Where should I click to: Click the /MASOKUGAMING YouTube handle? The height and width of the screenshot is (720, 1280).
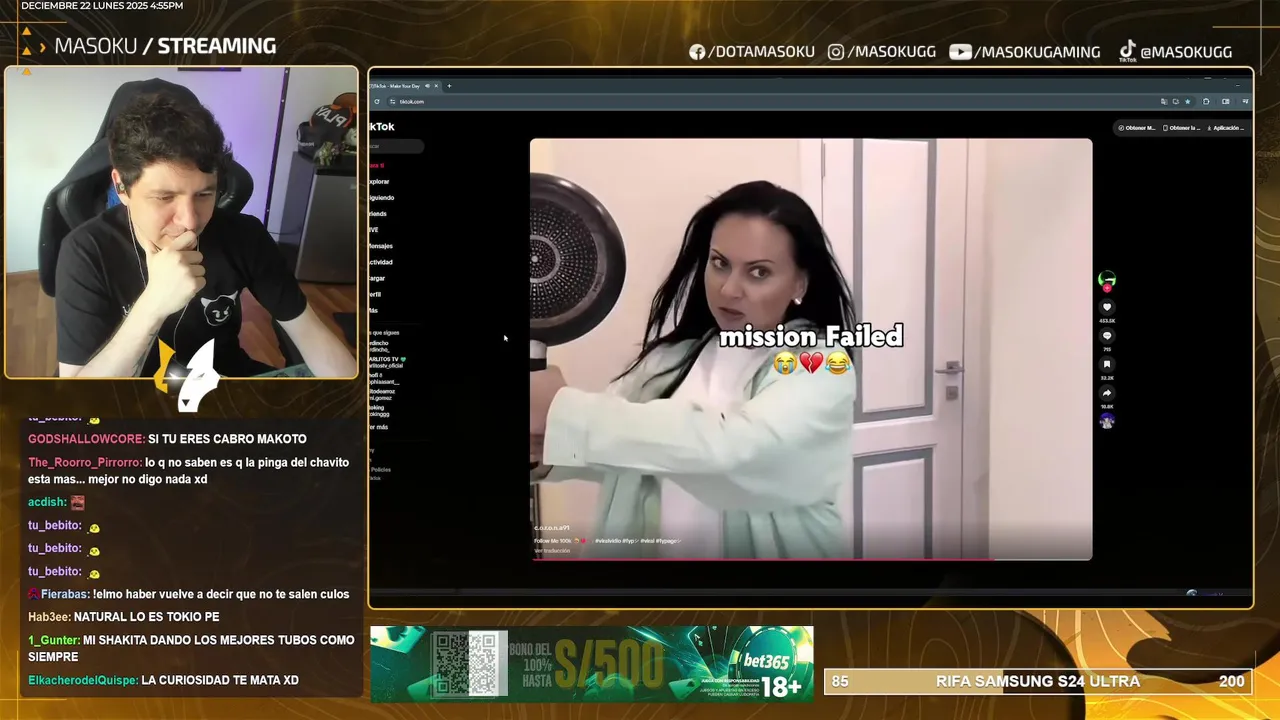1025,52
